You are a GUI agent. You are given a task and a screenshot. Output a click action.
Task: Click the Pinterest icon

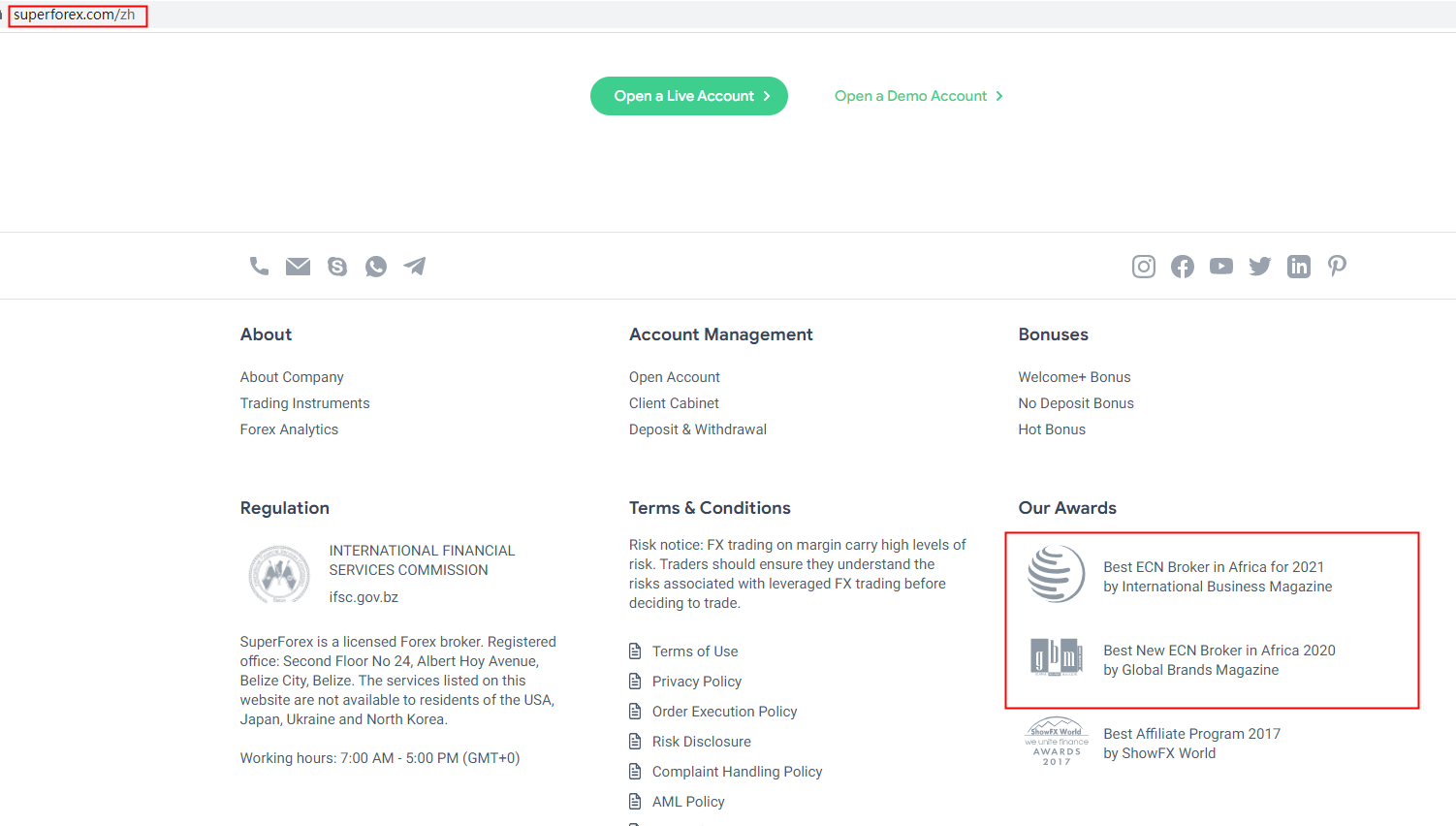(1338, 266)
